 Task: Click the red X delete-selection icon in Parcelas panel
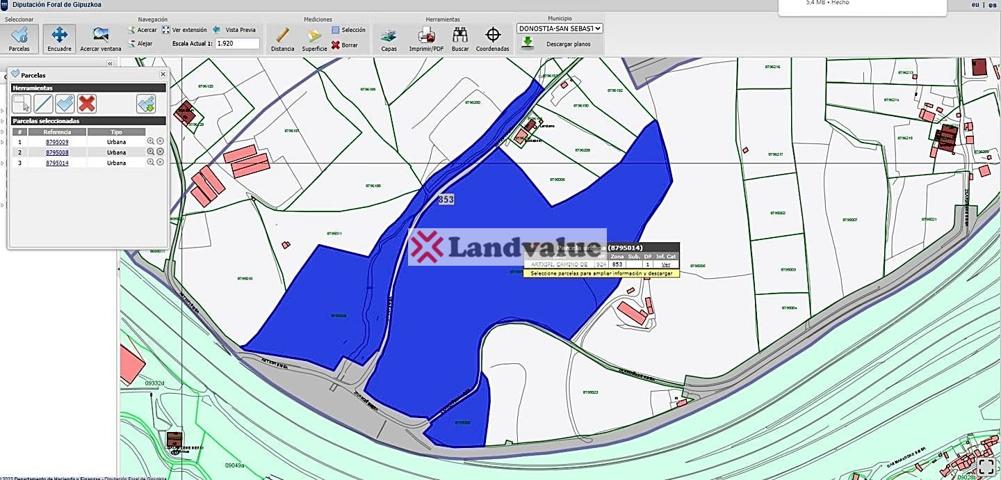[88, 103]
